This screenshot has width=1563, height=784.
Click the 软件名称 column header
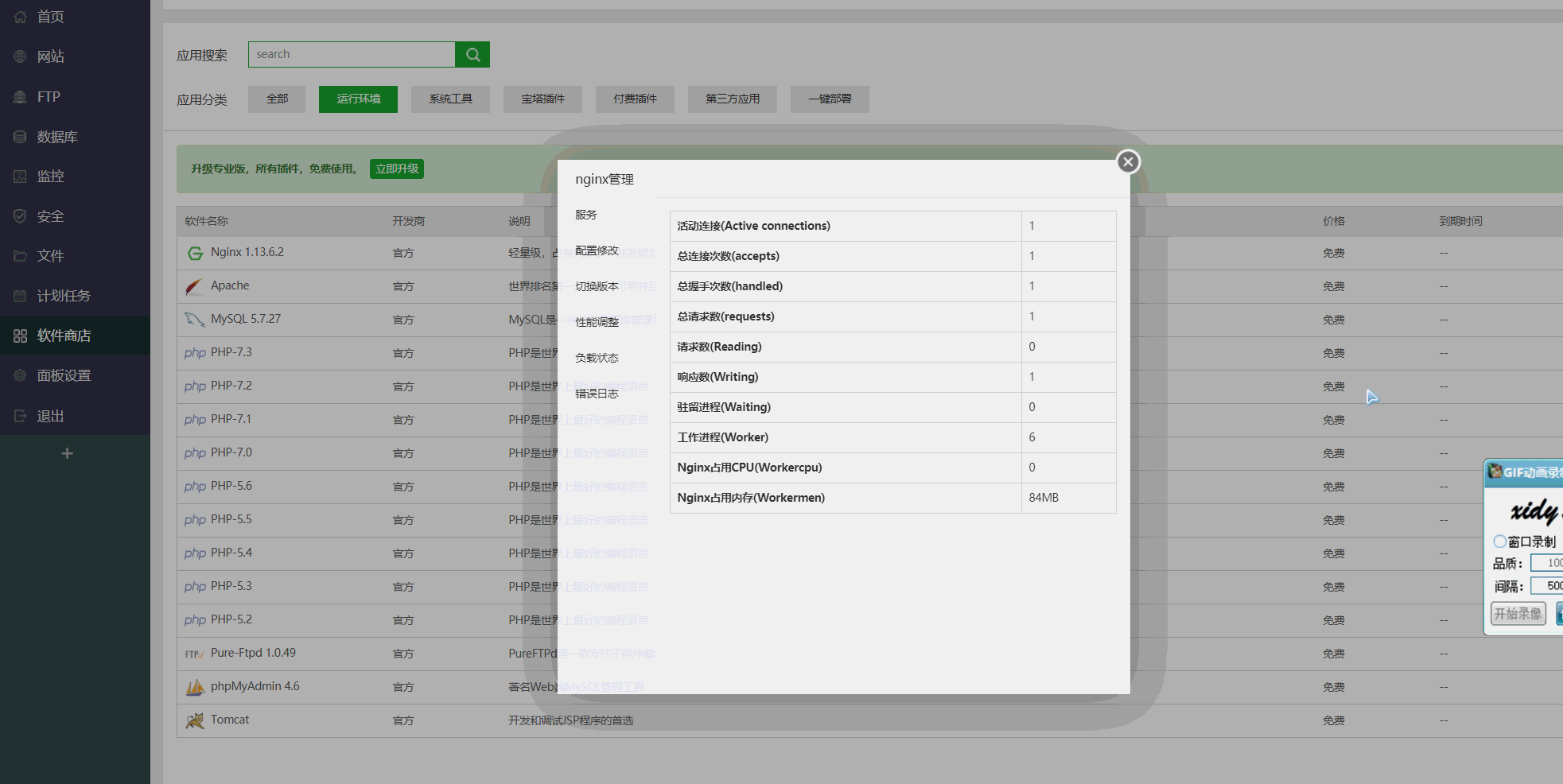tap(206, 221)
